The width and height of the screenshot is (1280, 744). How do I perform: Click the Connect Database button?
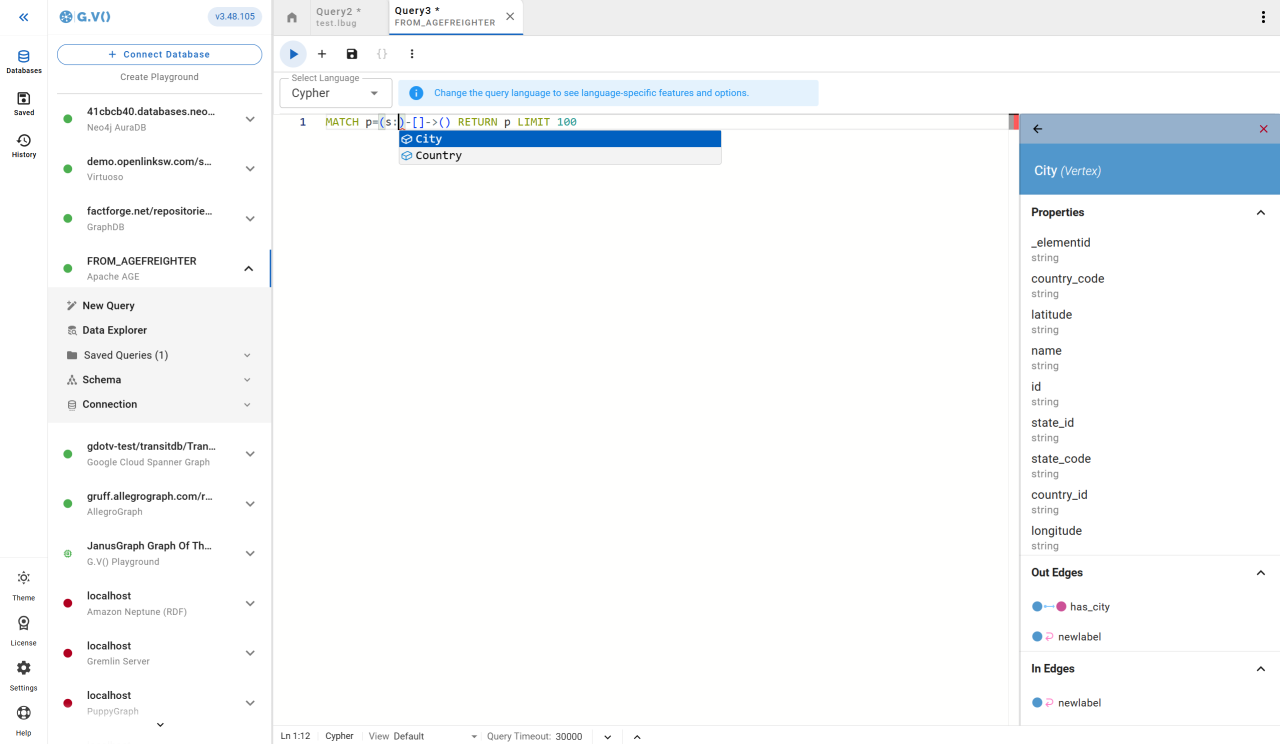pyautogui.click(x=160, y=54)
